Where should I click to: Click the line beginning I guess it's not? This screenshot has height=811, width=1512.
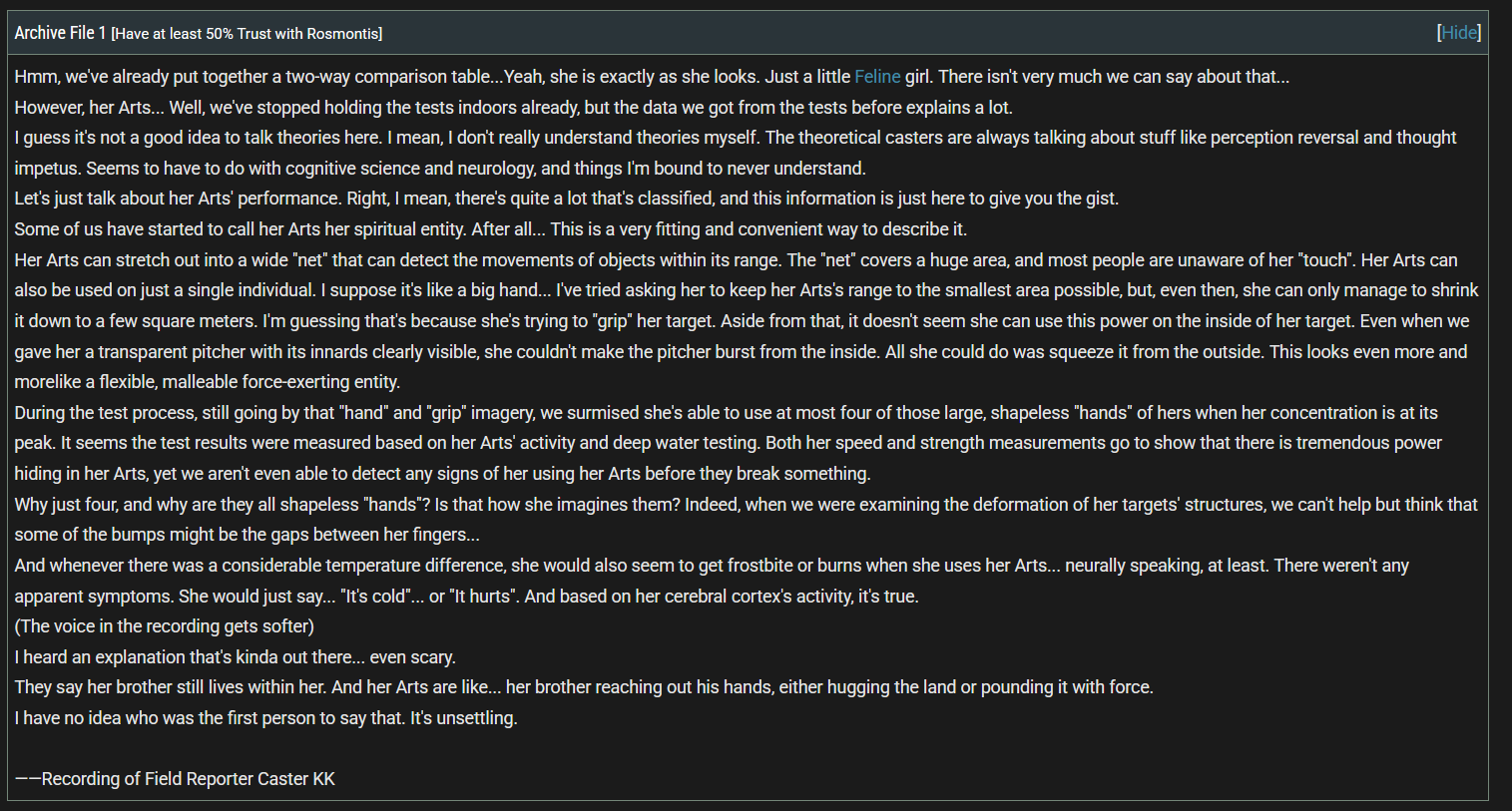tap(736, 138)
